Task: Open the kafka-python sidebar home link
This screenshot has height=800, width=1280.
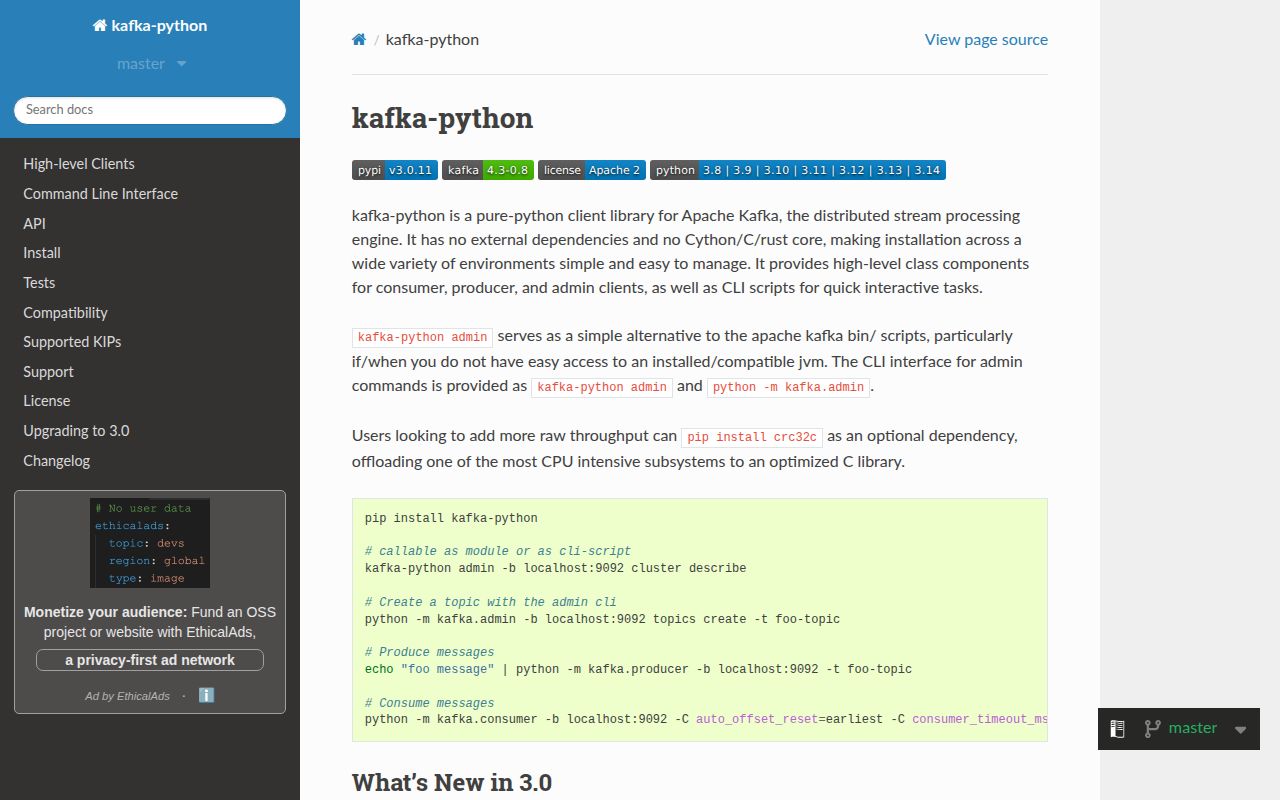Action: pyautogui.click(x=150, y=26)
